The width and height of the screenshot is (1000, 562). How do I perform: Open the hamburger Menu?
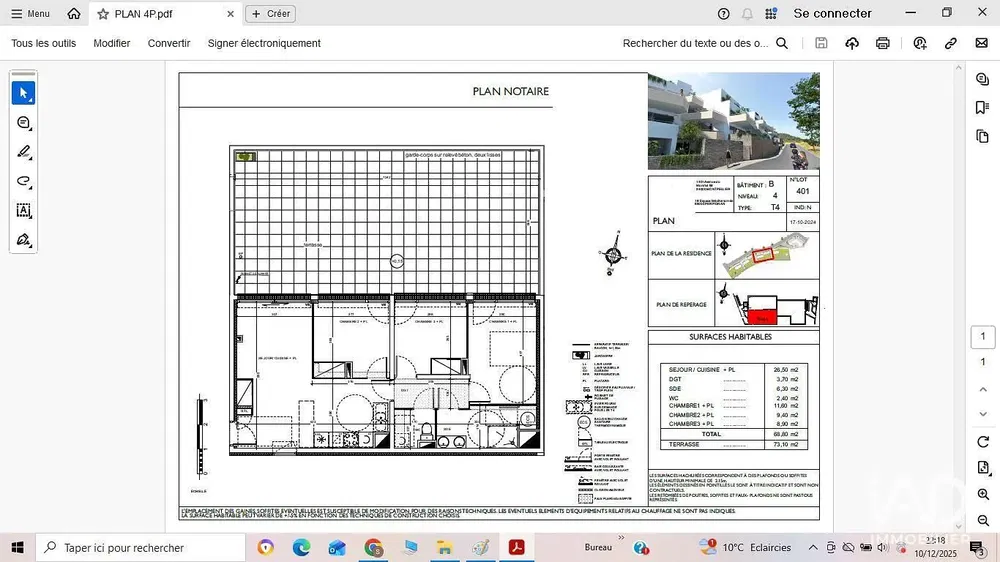[30, 14]
